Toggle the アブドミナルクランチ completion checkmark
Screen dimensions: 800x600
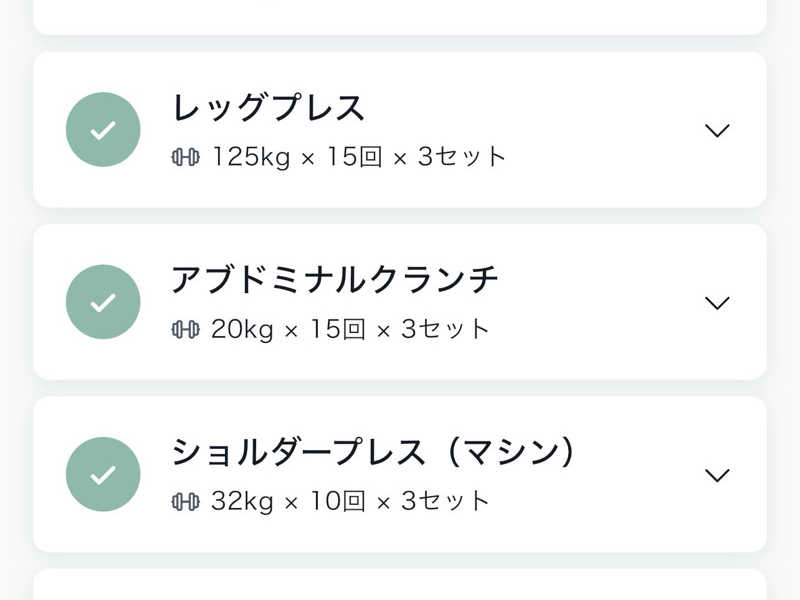click(x=103, y=302)
